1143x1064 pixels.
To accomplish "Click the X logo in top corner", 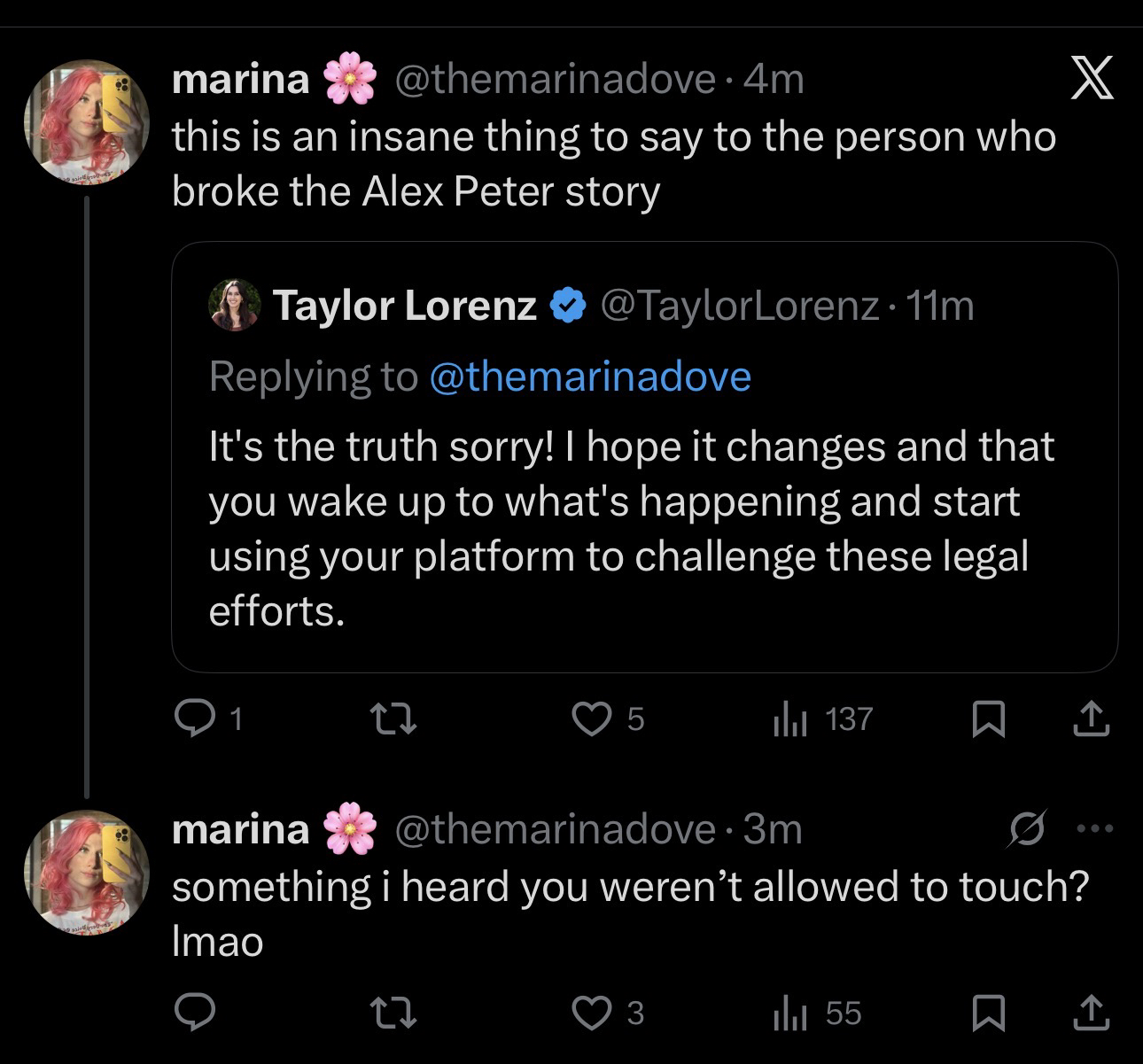I will [1091, 80].
